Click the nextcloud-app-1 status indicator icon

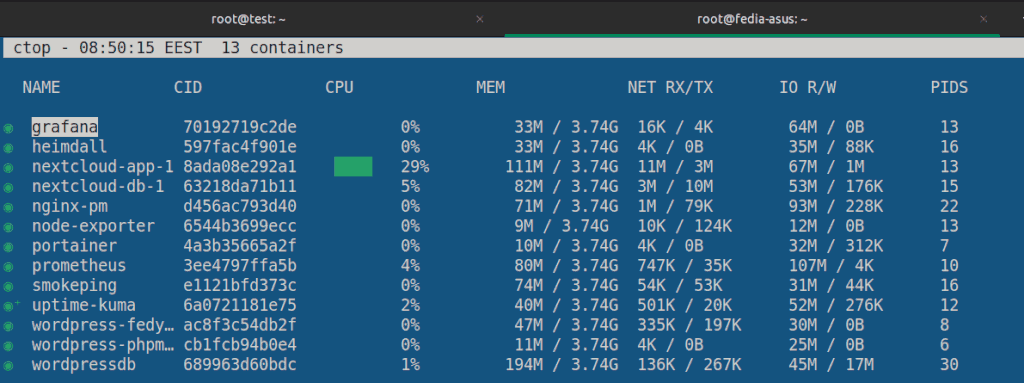click(8, 168)
